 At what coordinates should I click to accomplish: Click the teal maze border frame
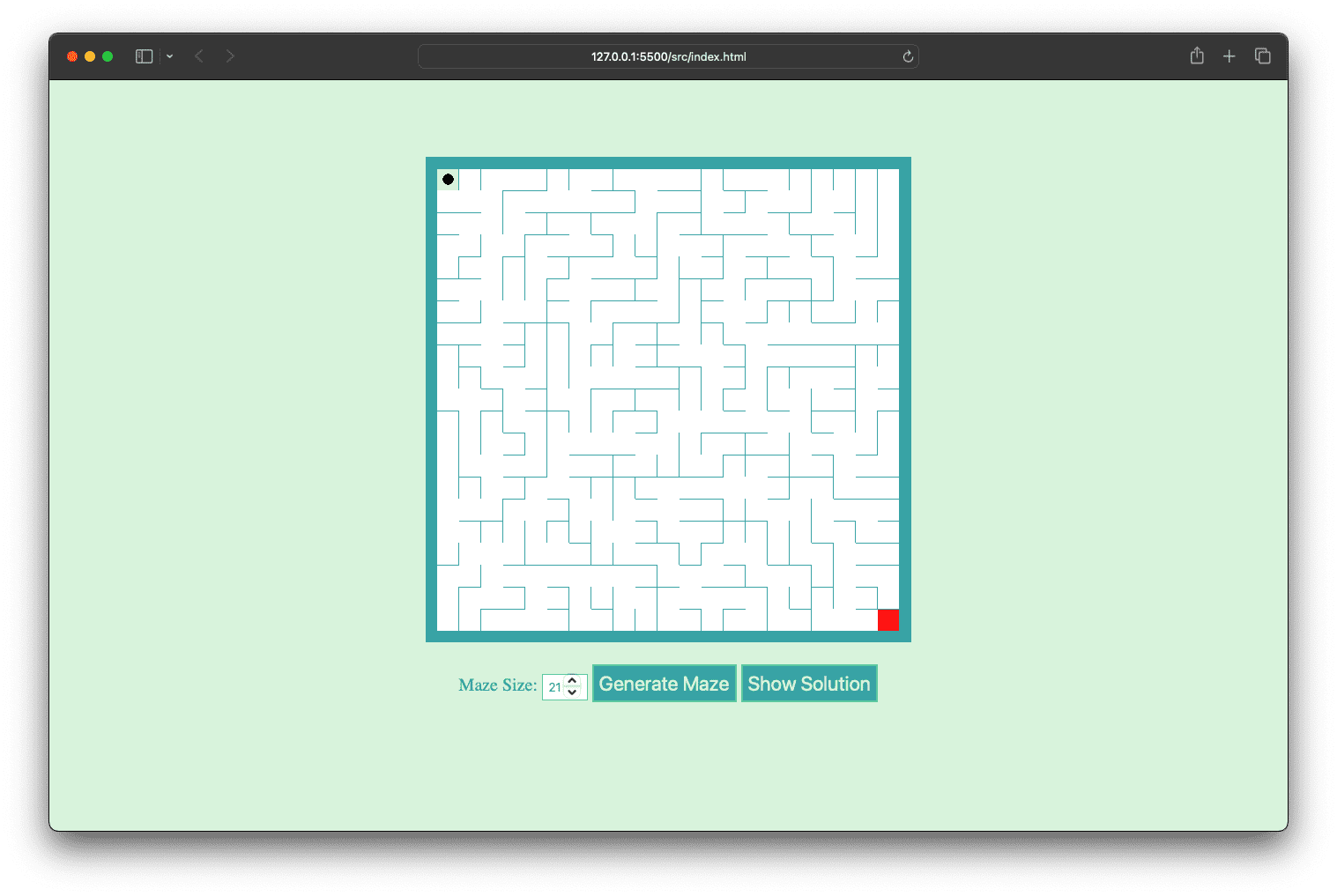pos(668,164)
